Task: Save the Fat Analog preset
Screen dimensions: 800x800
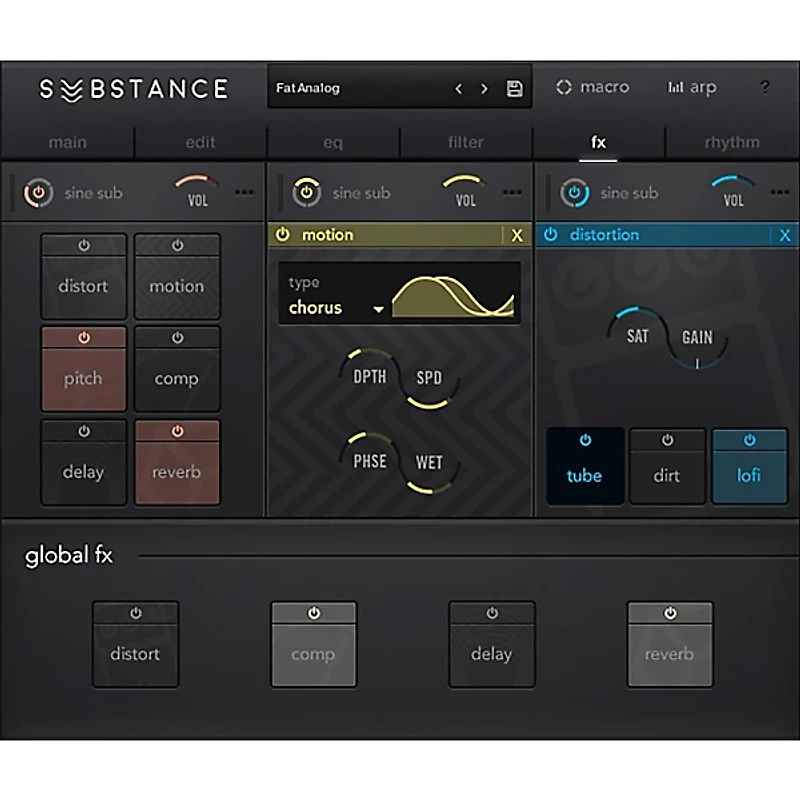Action: (x=514, y=89)
